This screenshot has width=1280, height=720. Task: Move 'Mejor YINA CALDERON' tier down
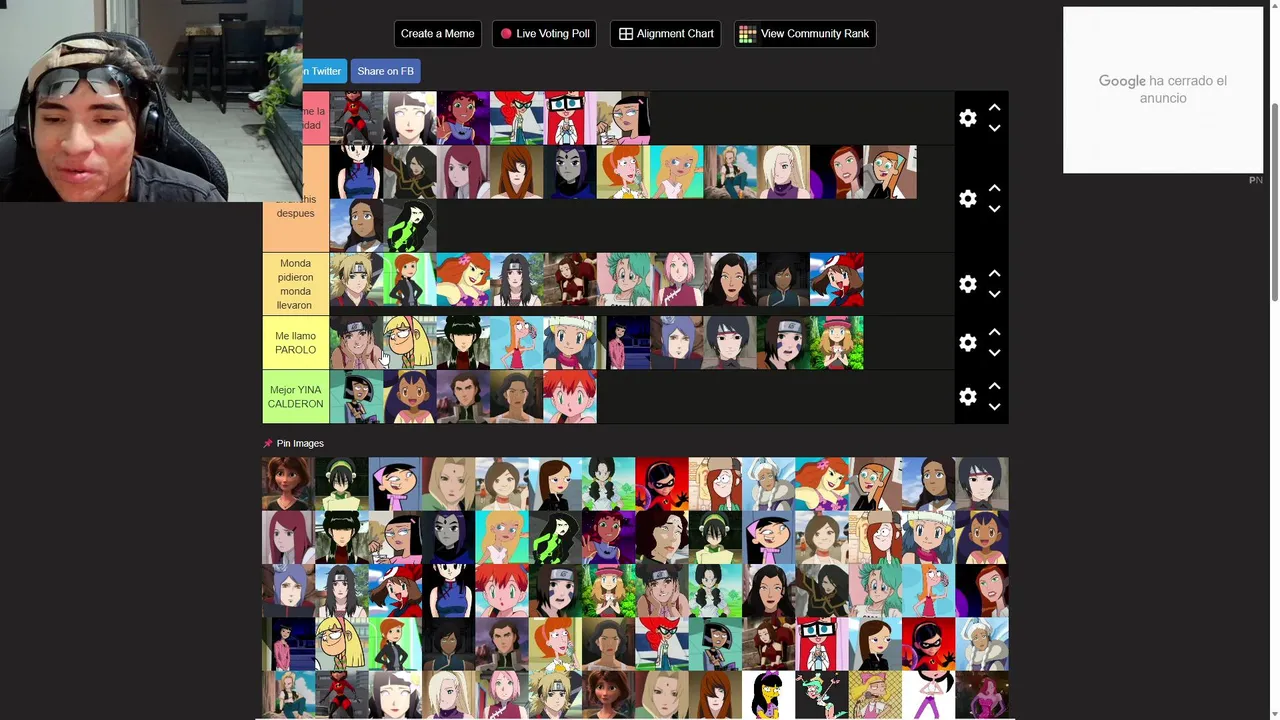click(x=994, y=407)
